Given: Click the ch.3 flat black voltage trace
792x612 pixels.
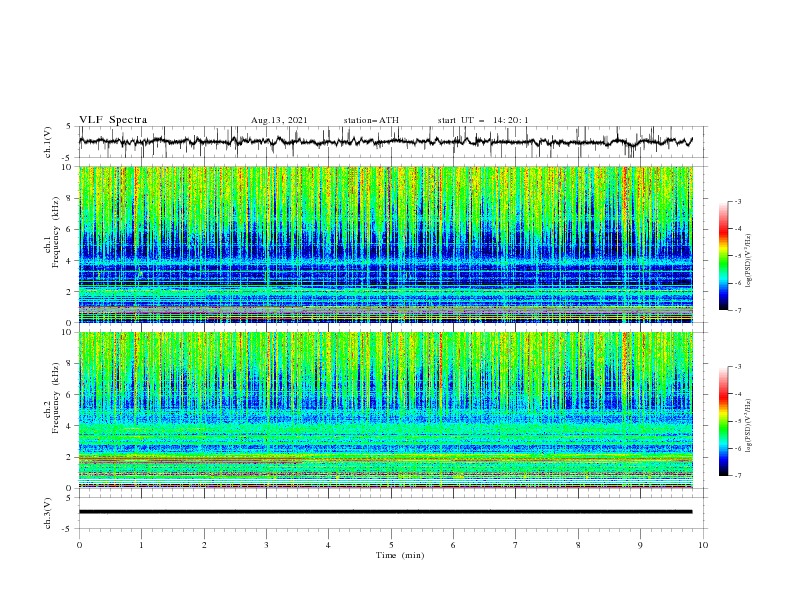Looking at the screenshot, I should 385,512.
